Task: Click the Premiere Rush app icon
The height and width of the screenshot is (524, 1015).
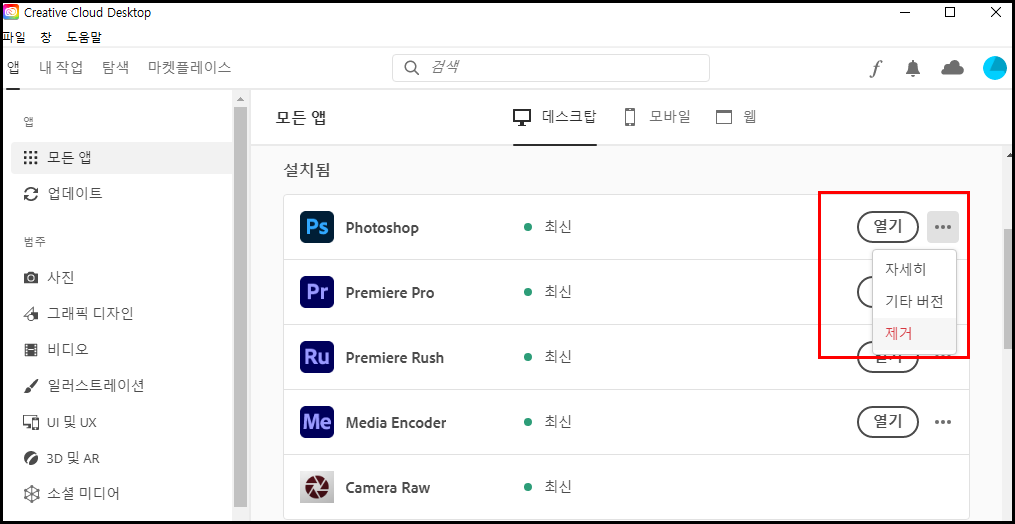Action: tap(317, 357)
